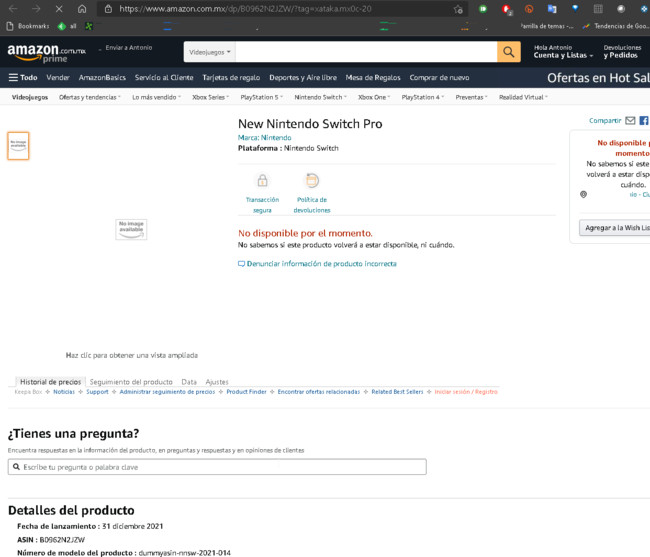Image resolution: width=650 pixels, height=557 pixels.
Task: Open Ofertas en Hot Sale banner
Action: [598, 77]
